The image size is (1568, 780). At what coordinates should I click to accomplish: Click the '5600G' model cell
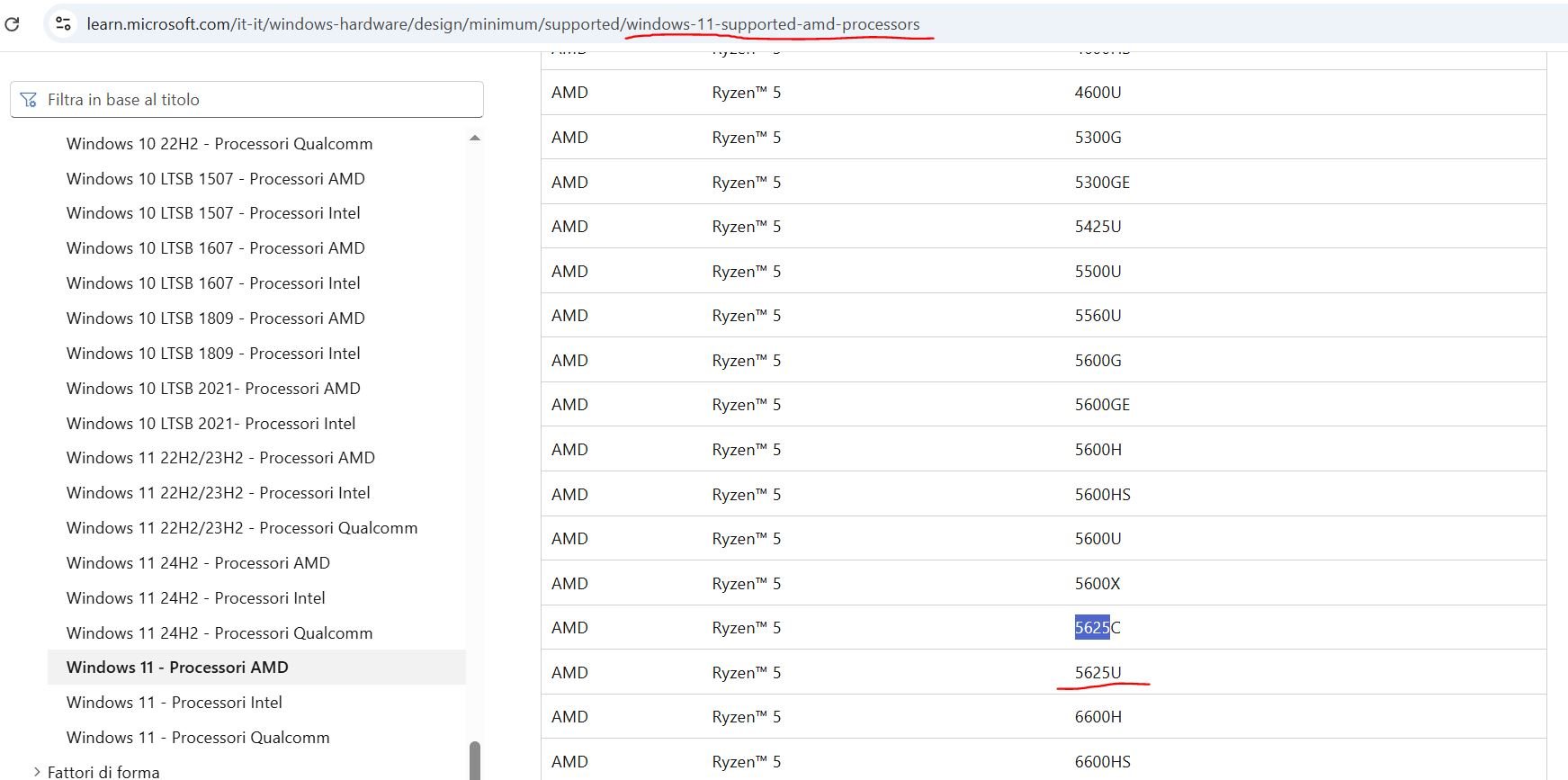(1098, 361)
